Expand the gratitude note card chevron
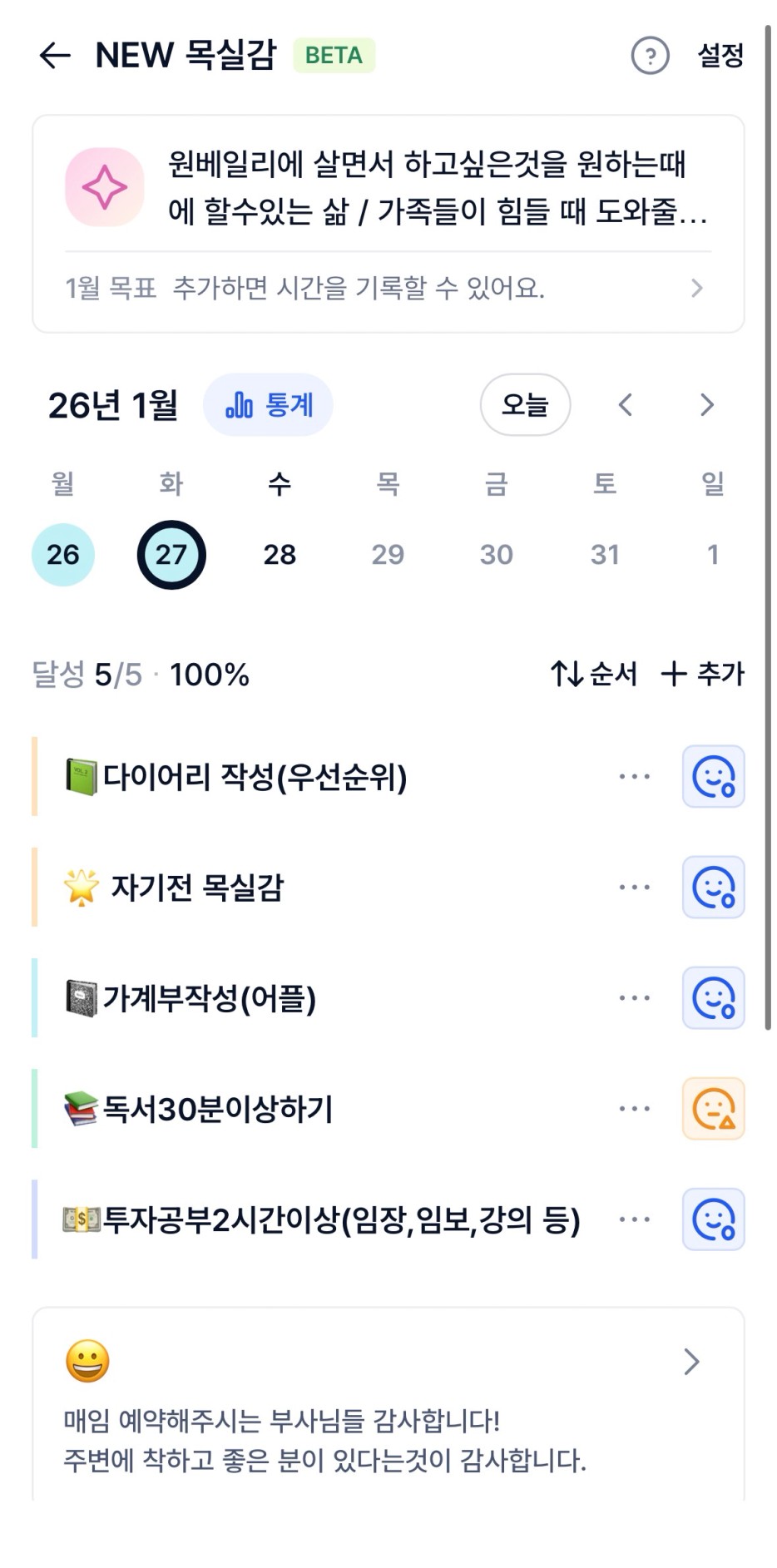This screenshot has height=1568, width=777. click(x=691, y=1362)
